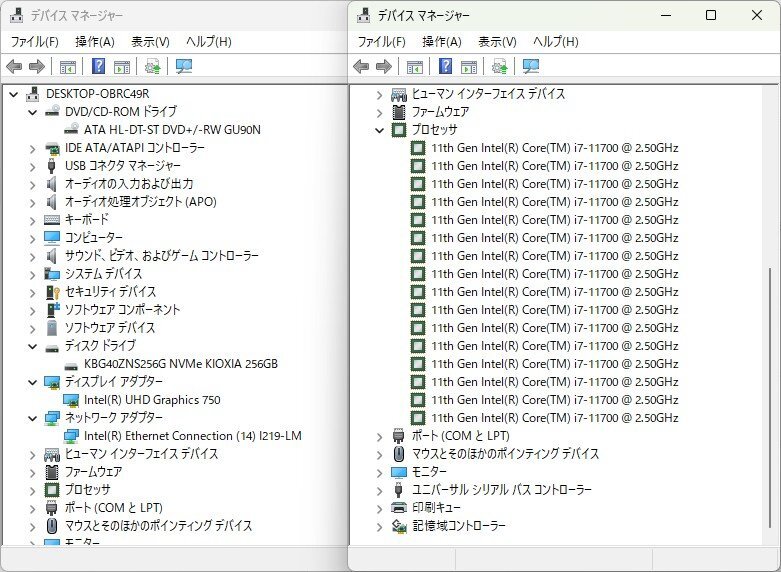
Task: Click the mouse icon beside マウス entry in right window
Action: 399,454
